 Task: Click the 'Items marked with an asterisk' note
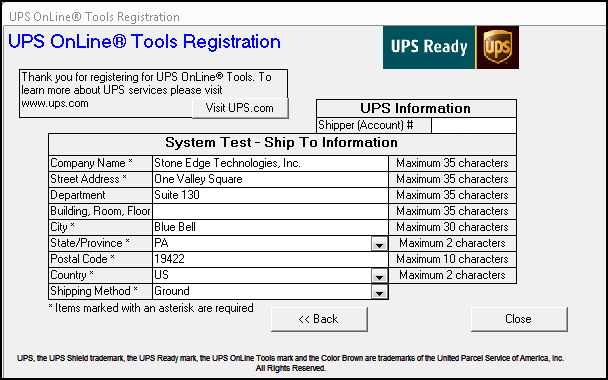151,308
